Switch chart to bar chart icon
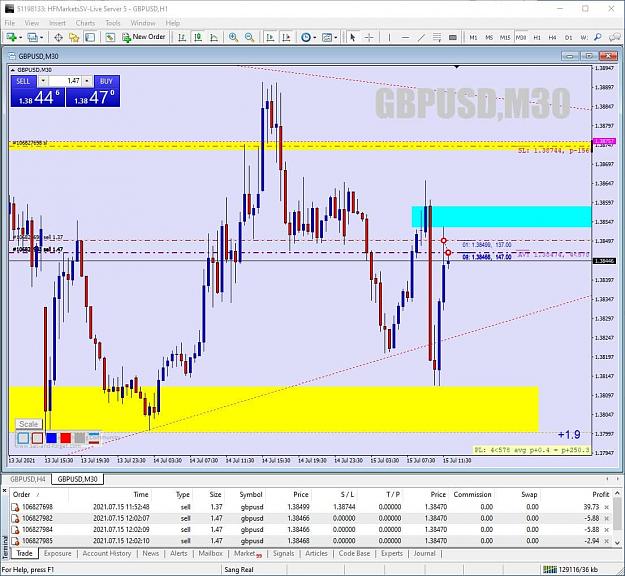The width and height of the screenshot is (625, 576). (x=182, y=37)
